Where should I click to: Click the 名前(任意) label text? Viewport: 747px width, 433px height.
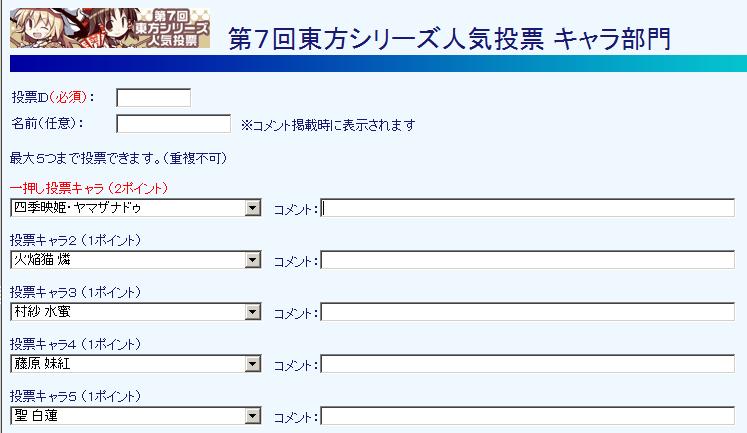(47, 124)
